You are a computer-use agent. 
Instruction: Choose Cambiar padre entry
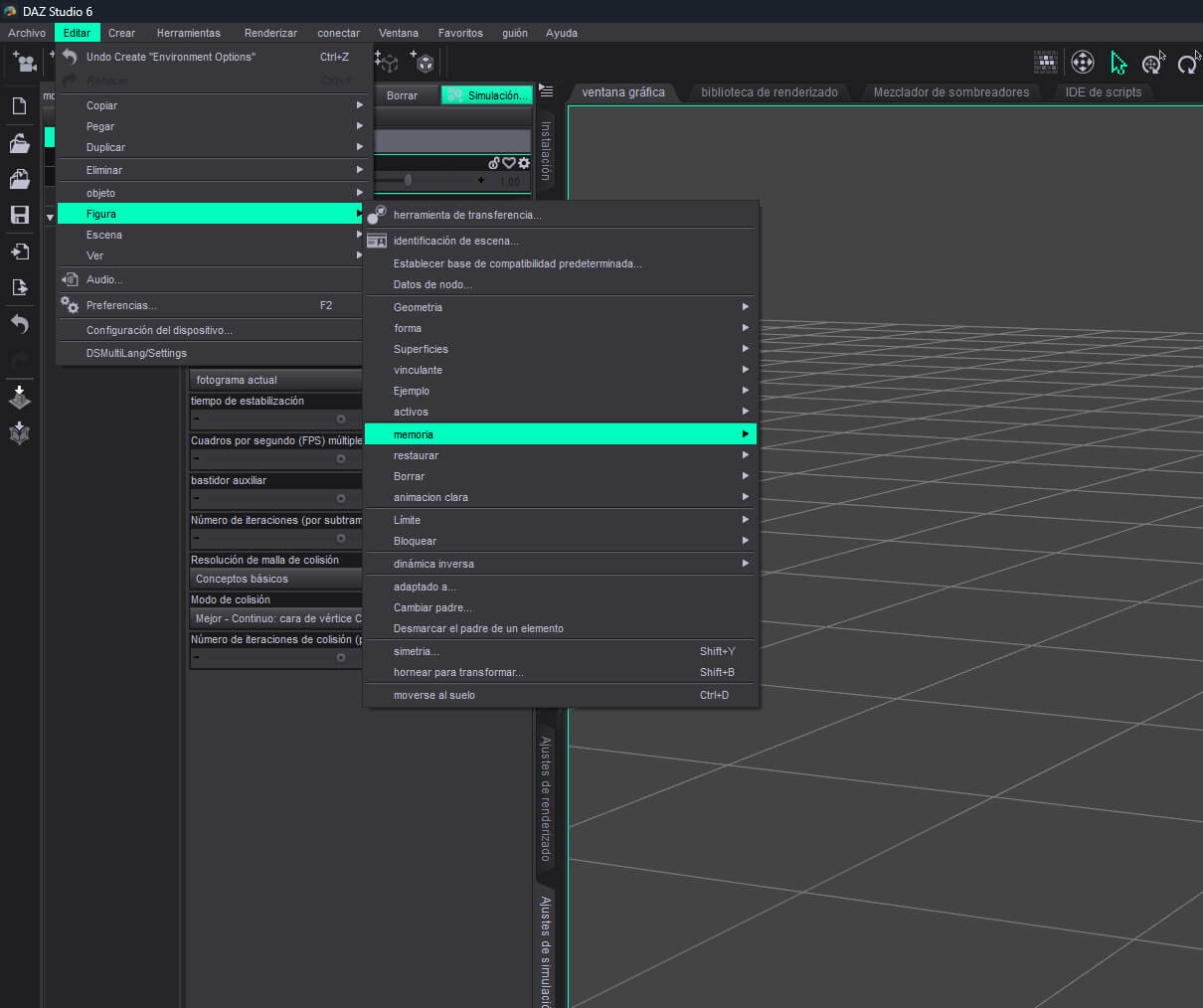[x=561, y=607]
